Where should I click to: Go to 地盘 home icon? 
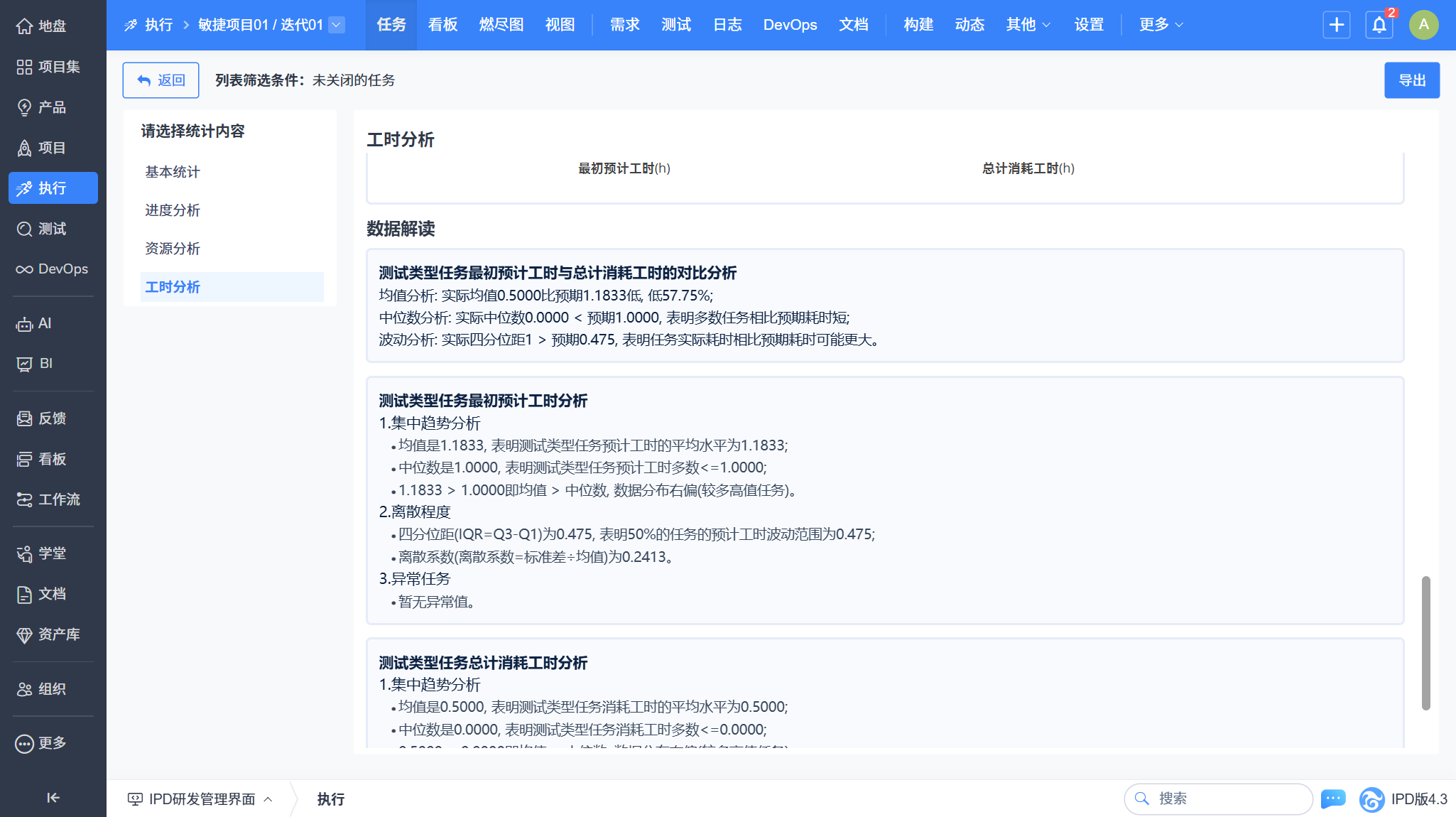coord(25,26)
